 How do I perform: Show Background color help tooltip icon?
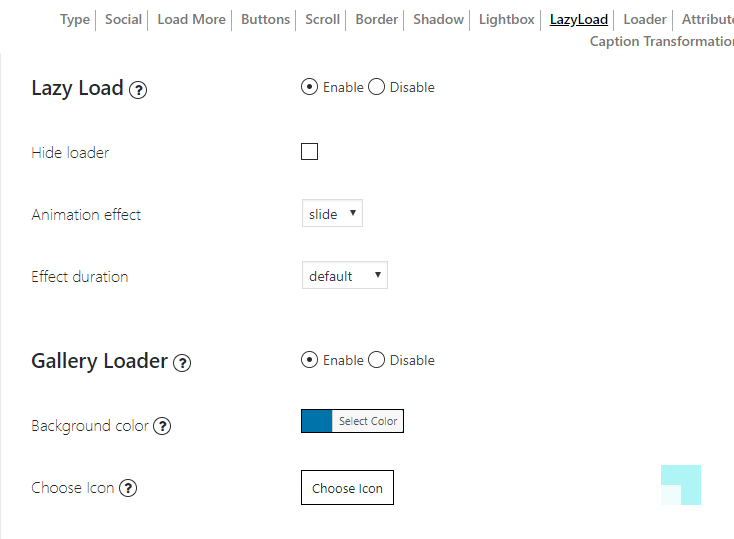click(162, 426)
